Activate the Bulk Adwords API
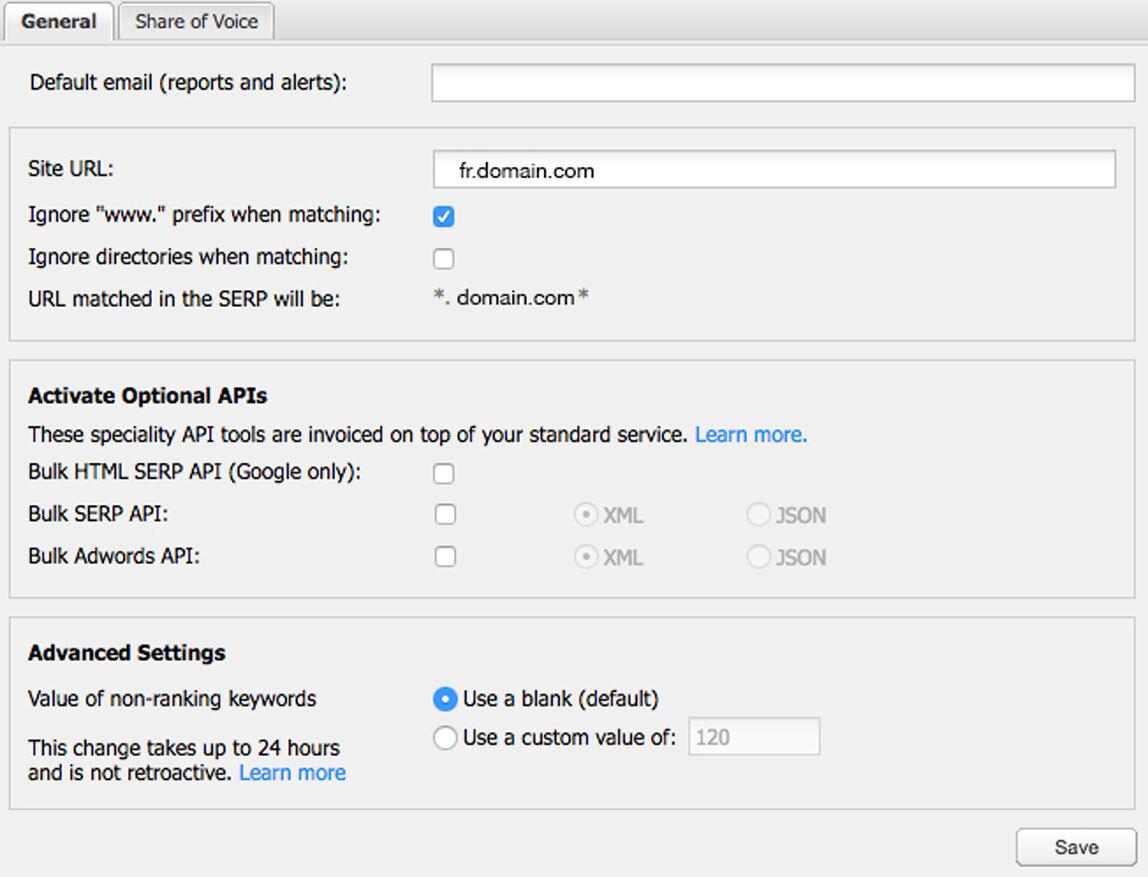This screenshot has width=1148, height=877. pyautogui.click(x=443, y=556)
